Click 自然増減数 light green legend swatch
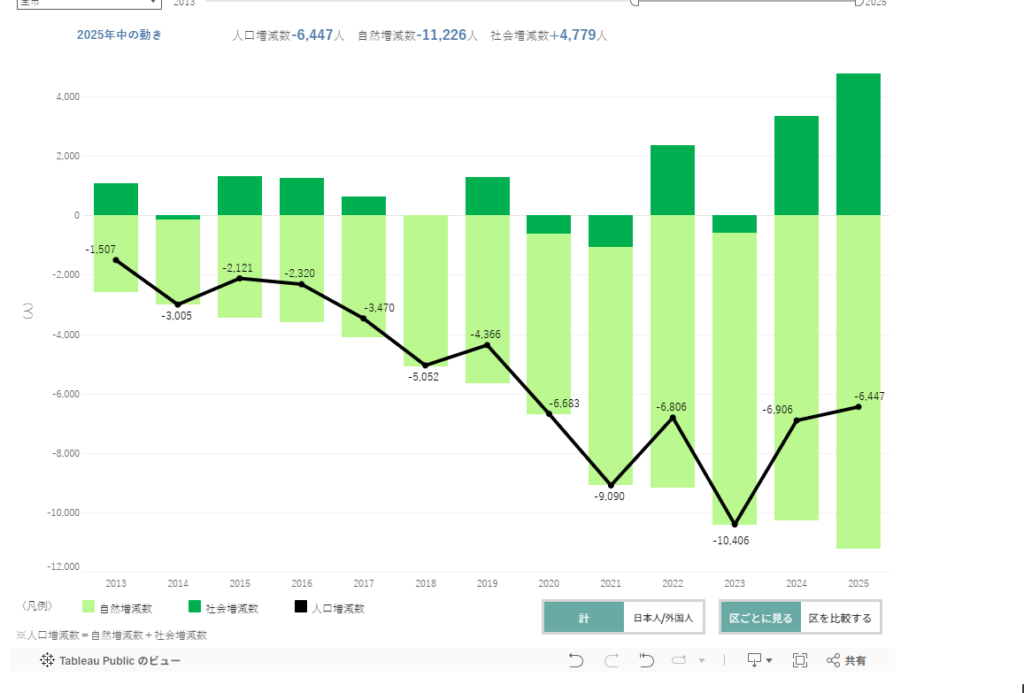 88,607
